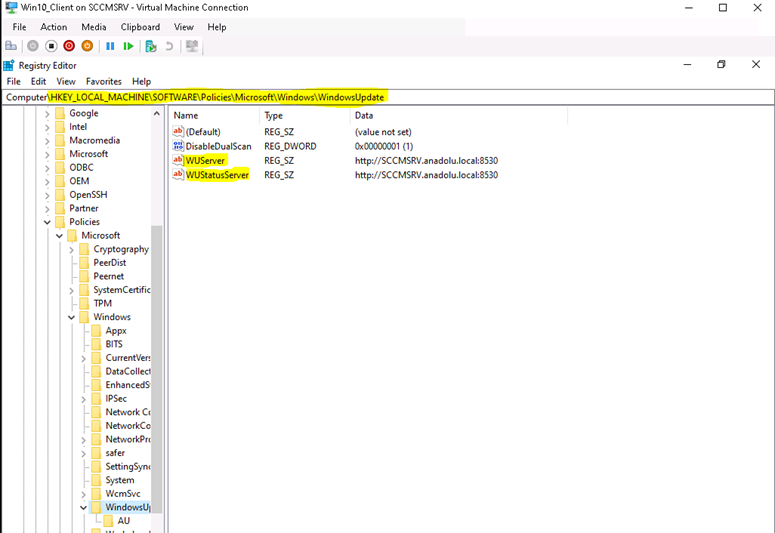Open Registry Editor Help menu
The image size is (775, 533).
tap(141, 82)
